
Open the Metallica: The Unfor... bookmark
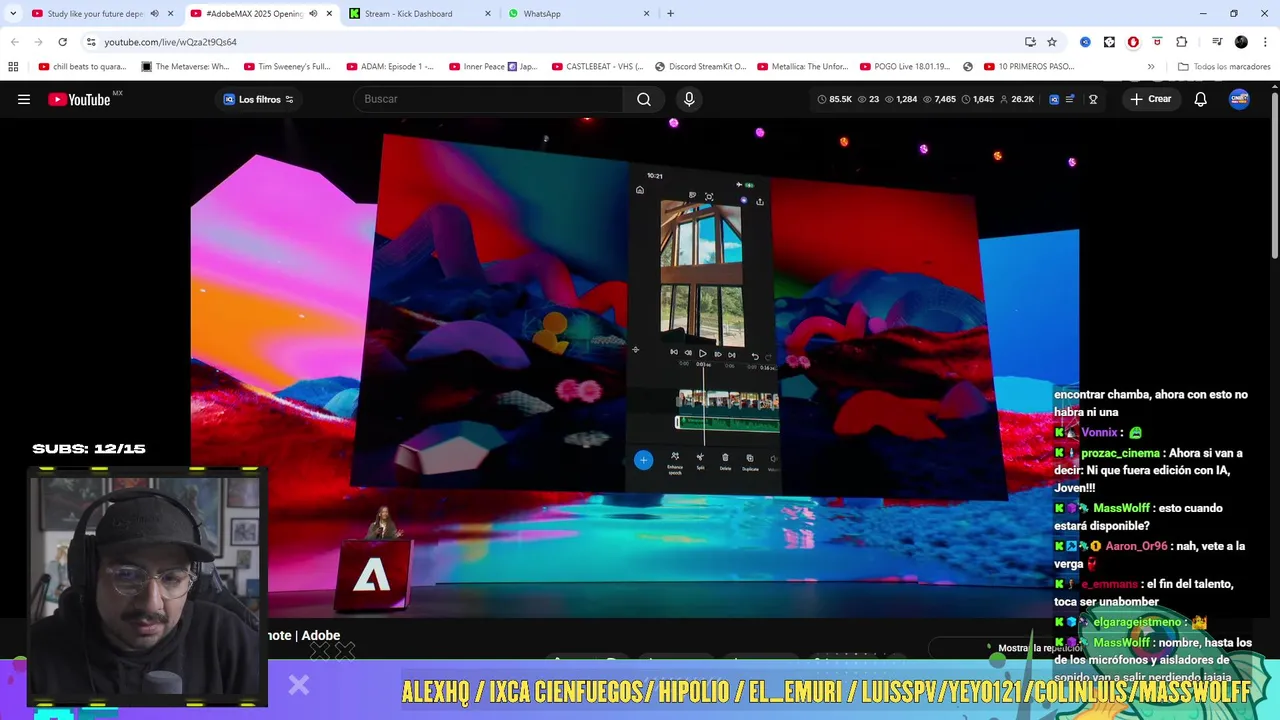pyautogui.click(x=803, y=67)
